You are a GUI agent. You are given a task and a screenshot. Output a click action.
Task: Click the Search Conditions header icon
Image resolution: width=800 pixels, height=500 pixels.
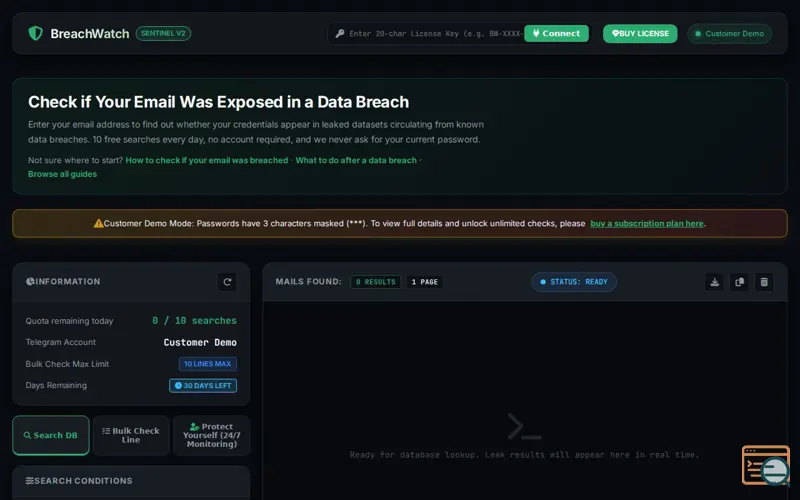(x=30, y=481)
